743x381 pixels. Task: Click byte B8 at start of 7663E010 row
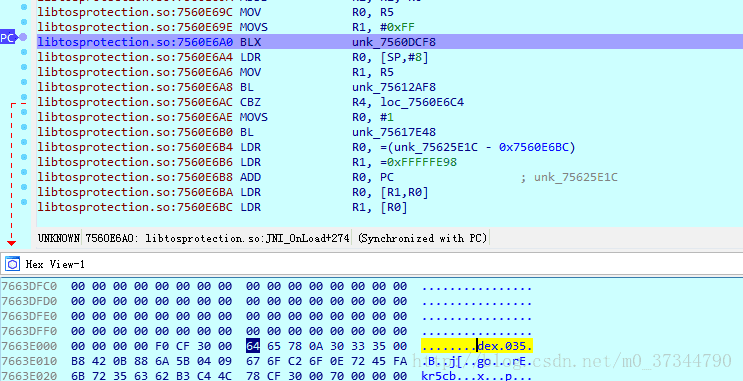coord(78,361)
